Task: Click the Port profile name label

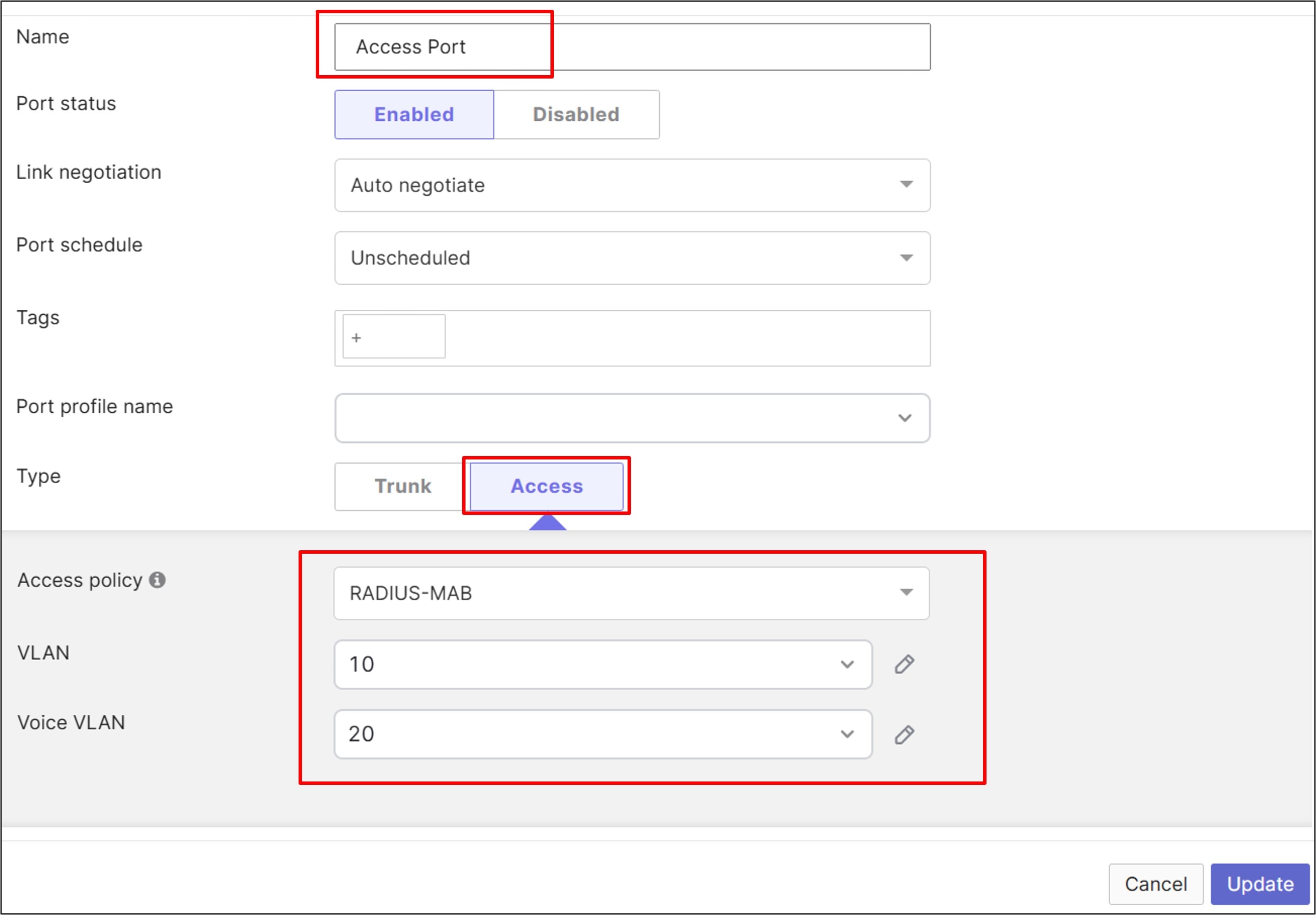Action: [x=95, y=407]
